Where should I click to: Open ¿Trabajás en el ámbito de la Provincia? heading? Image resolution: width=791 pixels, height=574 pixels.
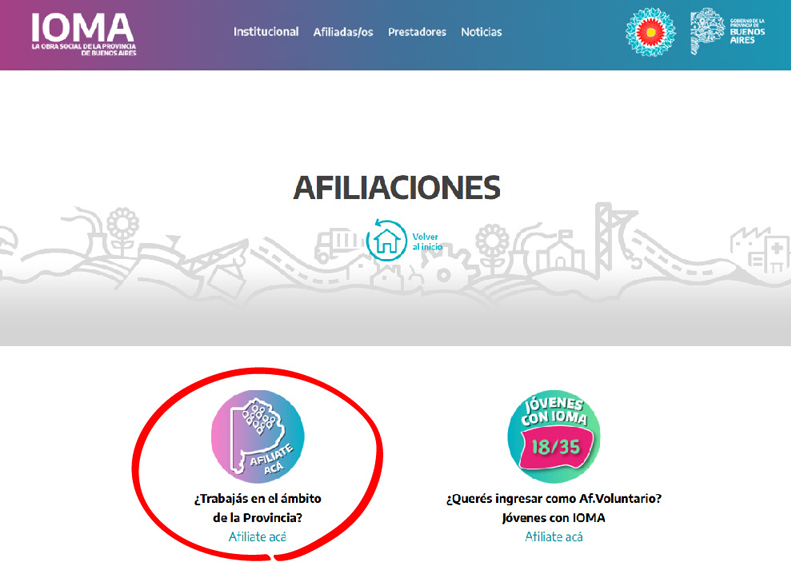[x=257, y=508]
